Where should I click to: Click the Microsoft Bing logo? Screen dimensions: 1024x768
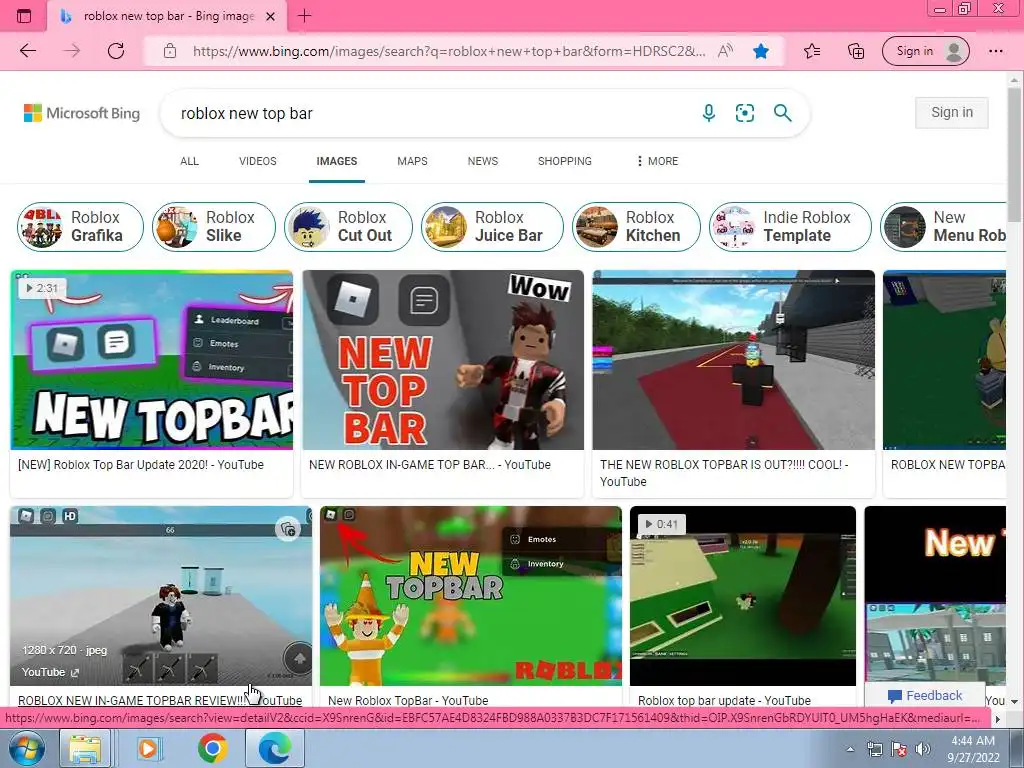[82, 113]
